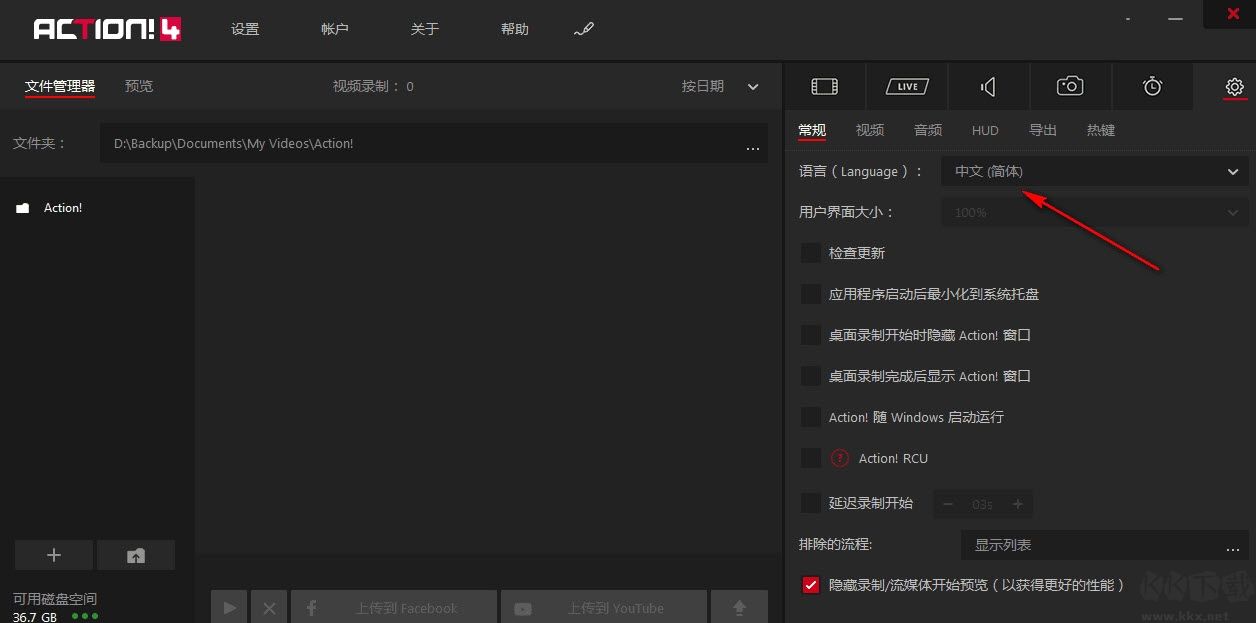Click the play preview icon at the bottom
This screenshot has width=1256, height=623.
(228, 607)
